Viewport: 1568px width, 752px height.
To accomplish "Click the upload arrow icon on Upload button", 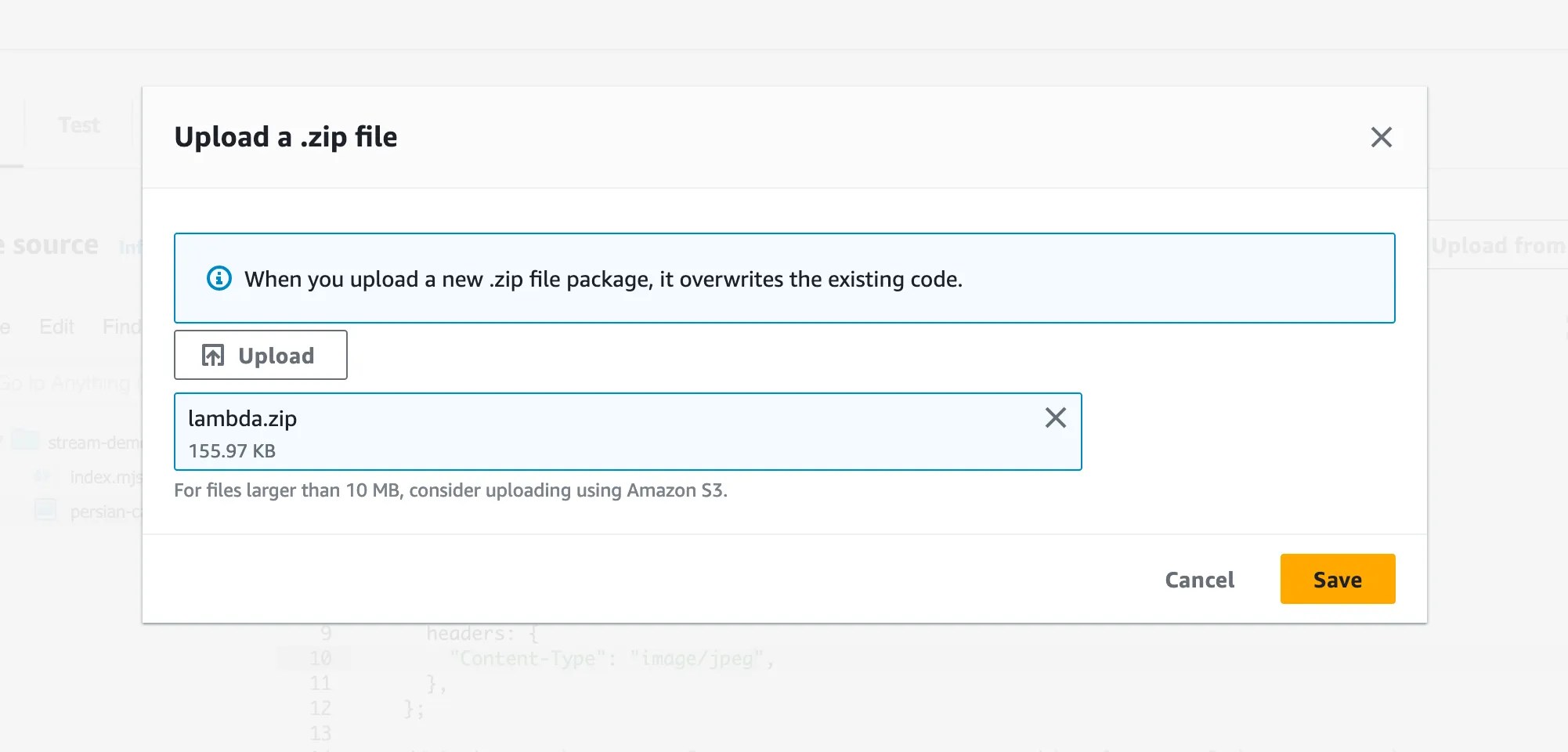I will (213, 356).
